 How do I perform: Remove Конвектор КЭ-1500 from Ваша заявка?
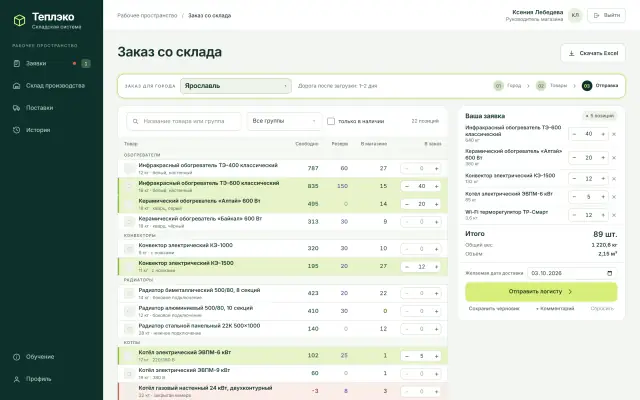coord(614,179)
